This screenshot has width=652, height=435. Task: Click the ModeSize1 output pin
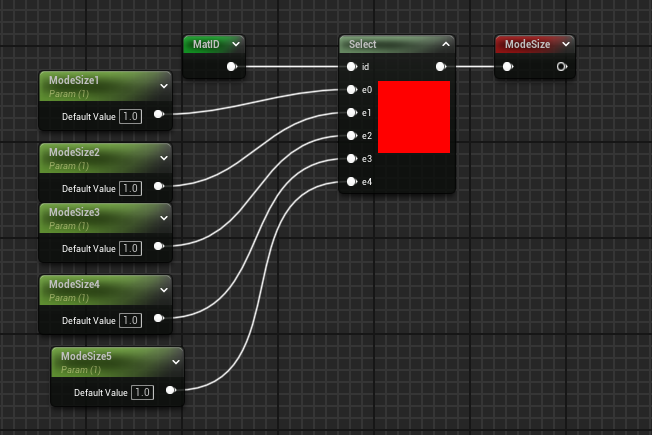159,116
